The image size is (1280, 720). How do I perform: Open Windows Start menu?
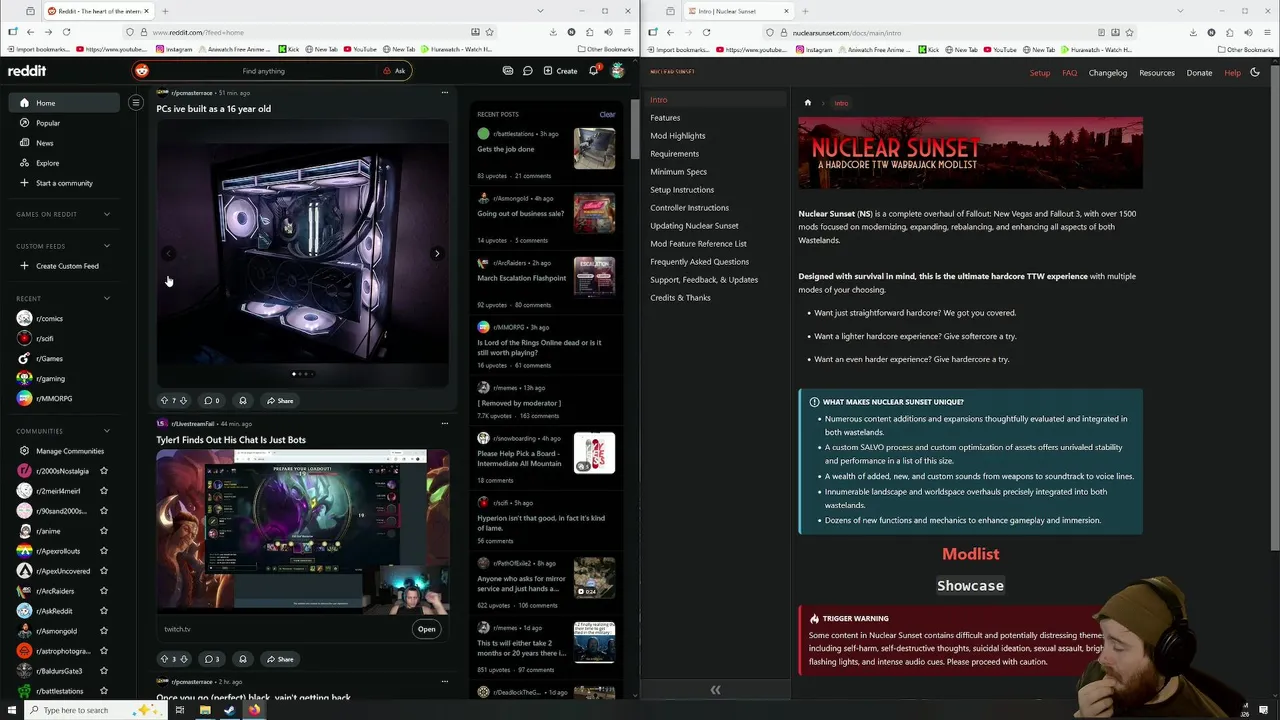pyautogui.click(x=12, y=710)
